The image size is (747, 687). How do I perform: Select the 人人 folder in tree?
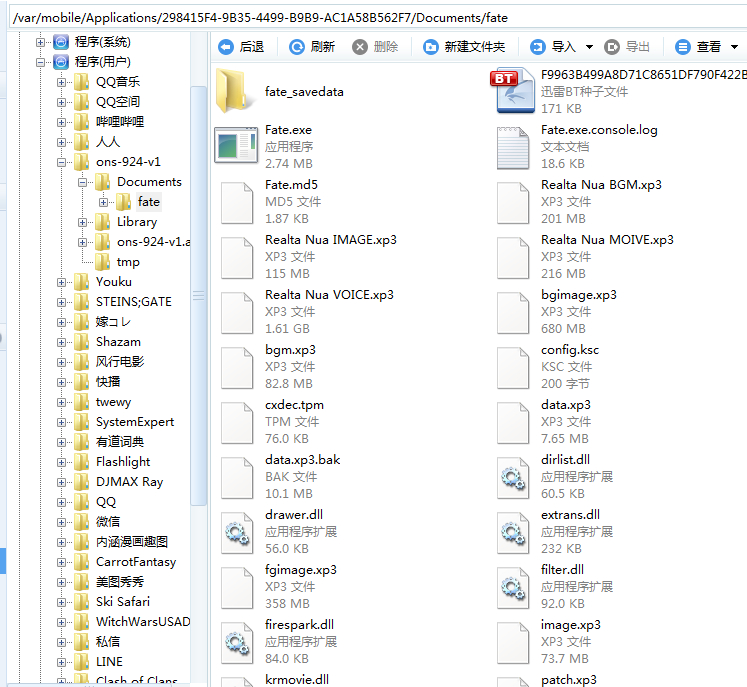tap(97, 142)
